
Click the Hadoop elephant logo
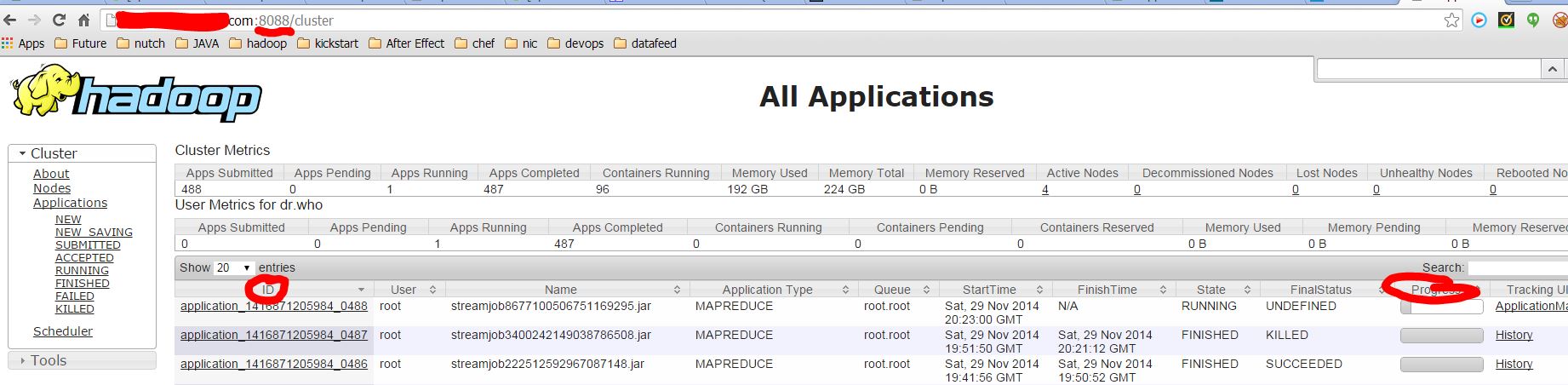tap(136, 94)
